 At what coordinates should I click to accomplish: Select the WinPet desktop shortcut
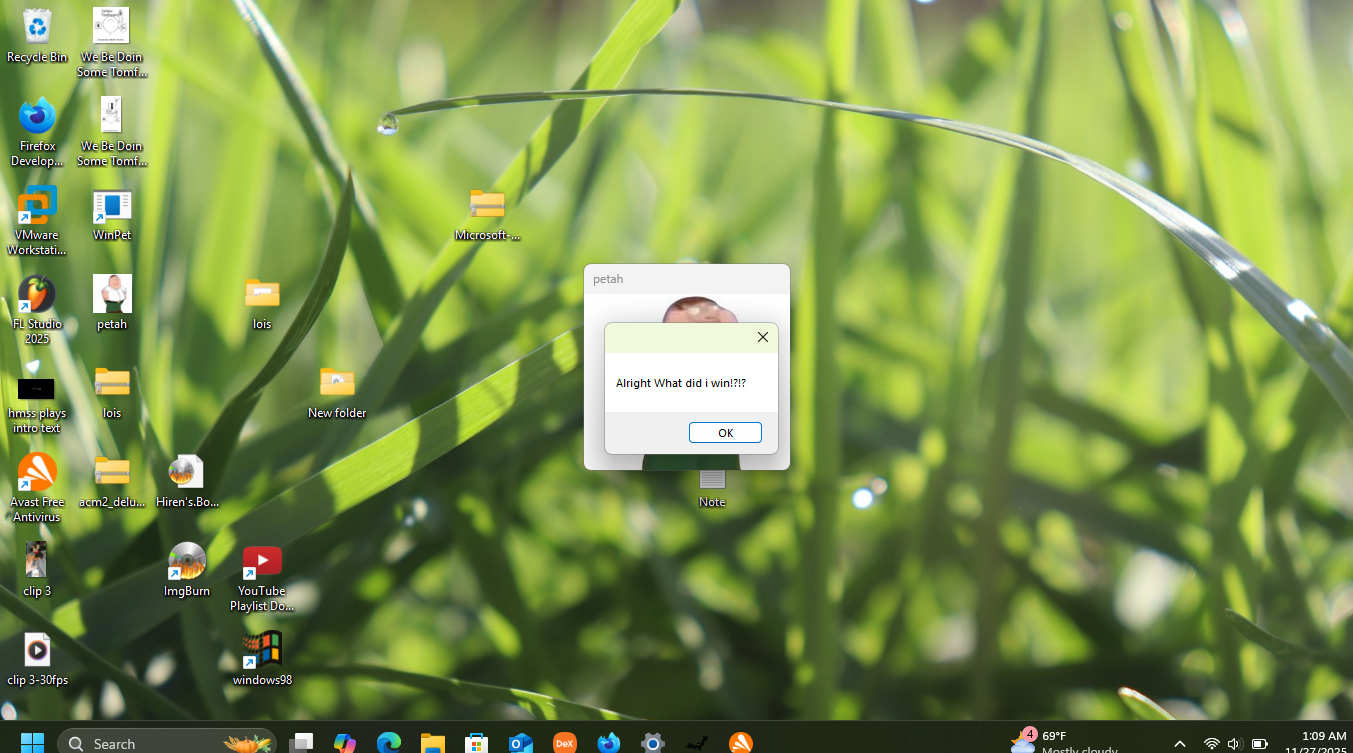coord(112,214)
